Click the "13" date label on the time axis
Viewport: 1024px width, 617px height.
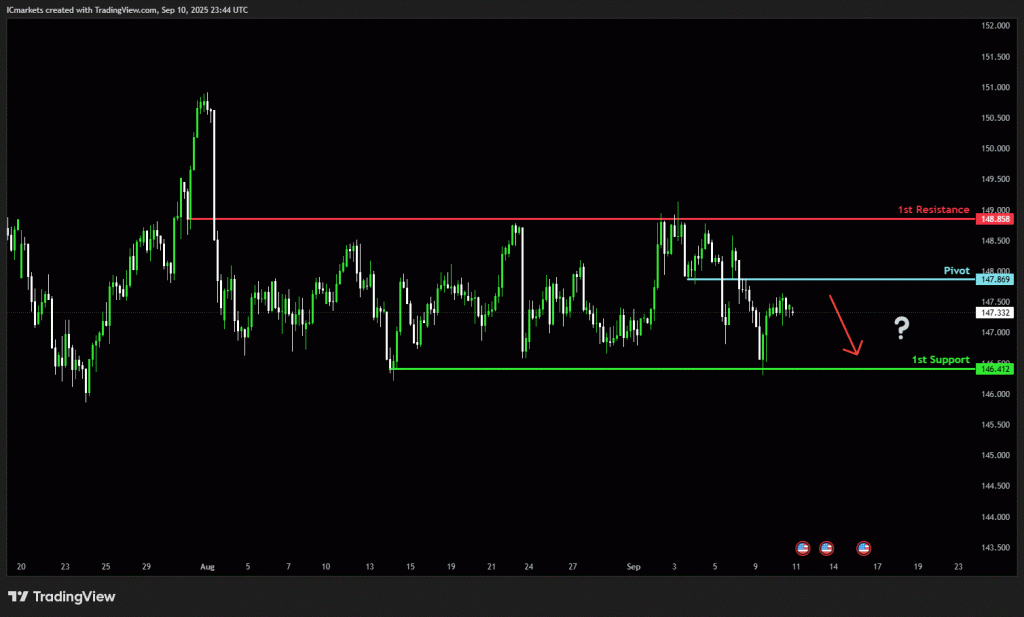coord(370,567)
